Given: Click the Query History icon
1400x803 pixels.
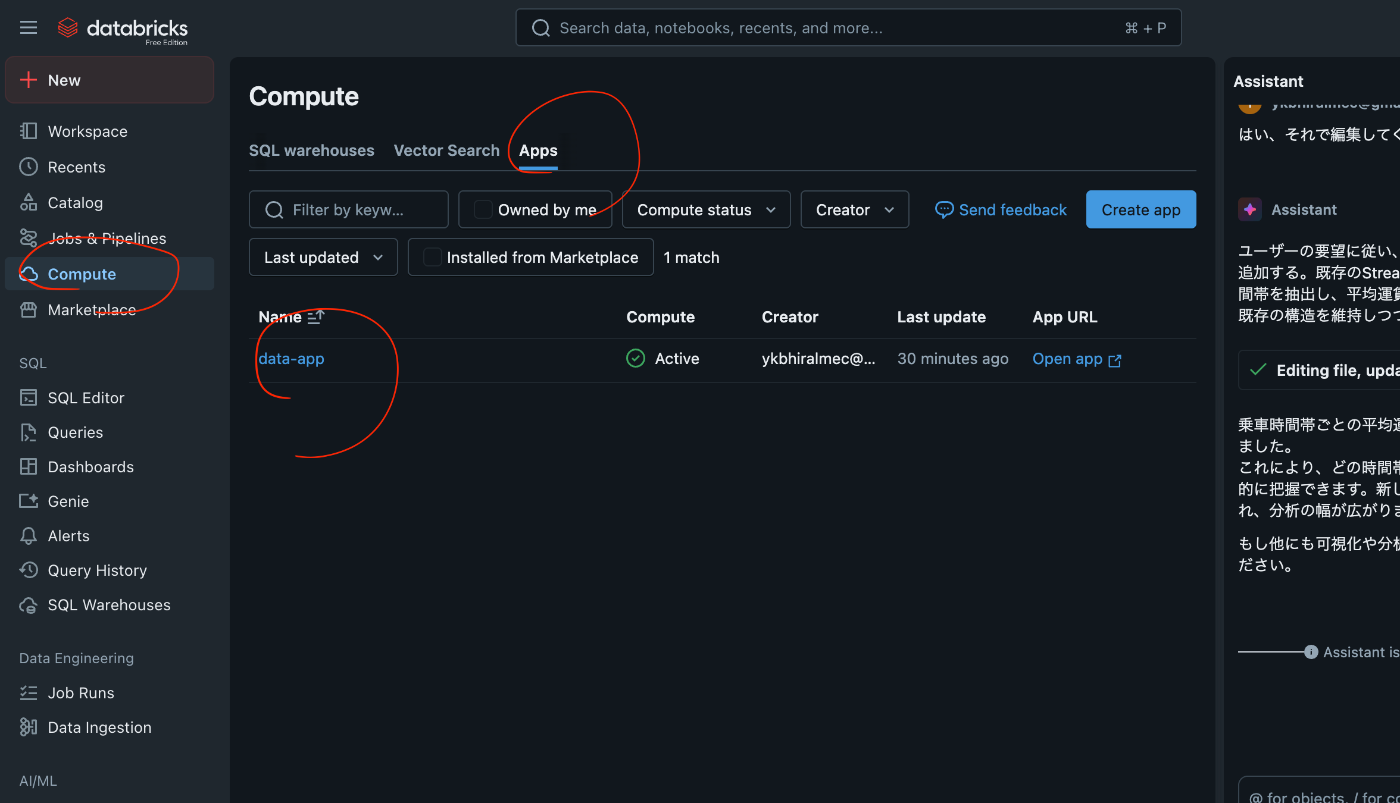Looking at the screenshot, I should tap(29, 570).
